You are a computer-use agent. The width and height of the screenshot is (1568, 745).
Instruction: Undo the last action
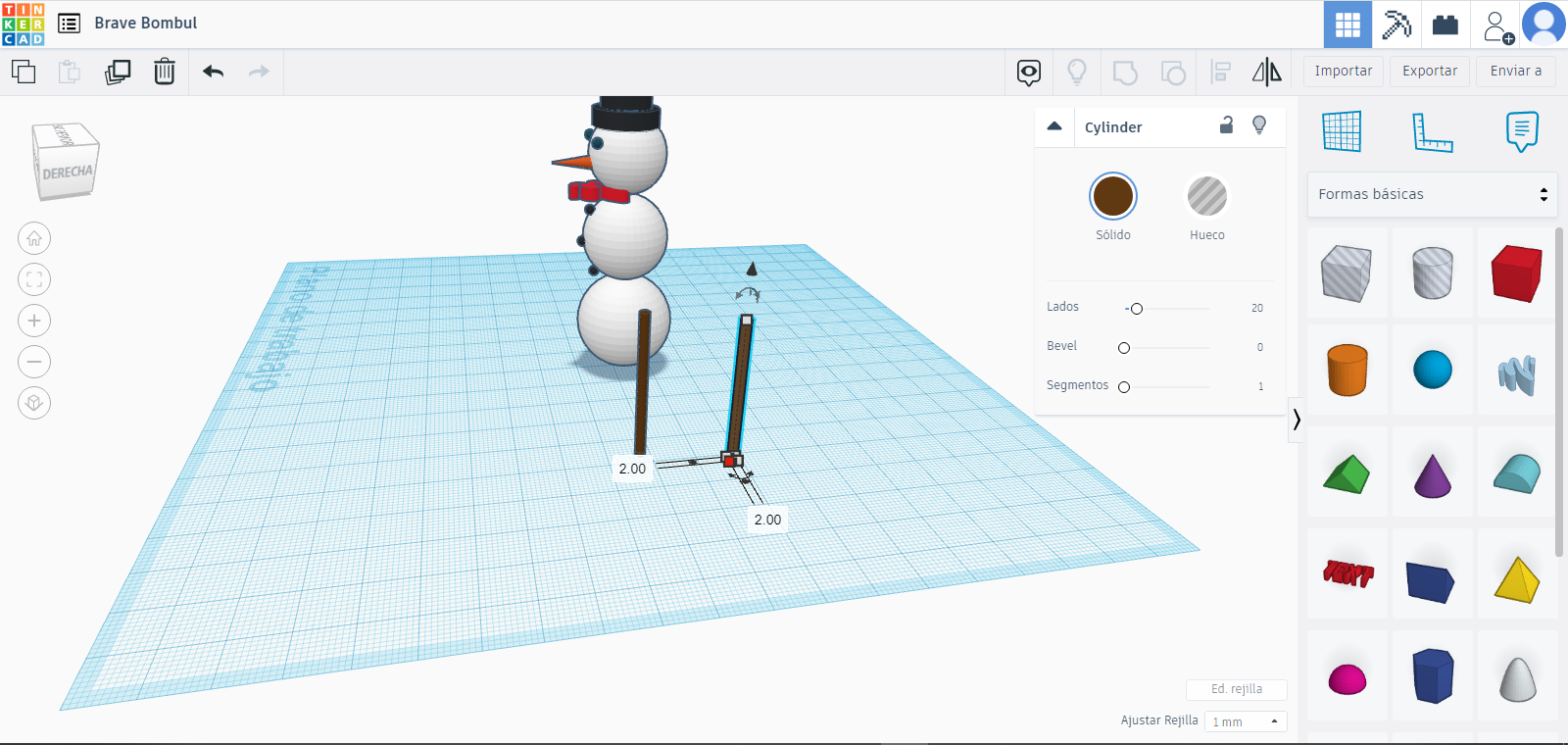[214, 72]
